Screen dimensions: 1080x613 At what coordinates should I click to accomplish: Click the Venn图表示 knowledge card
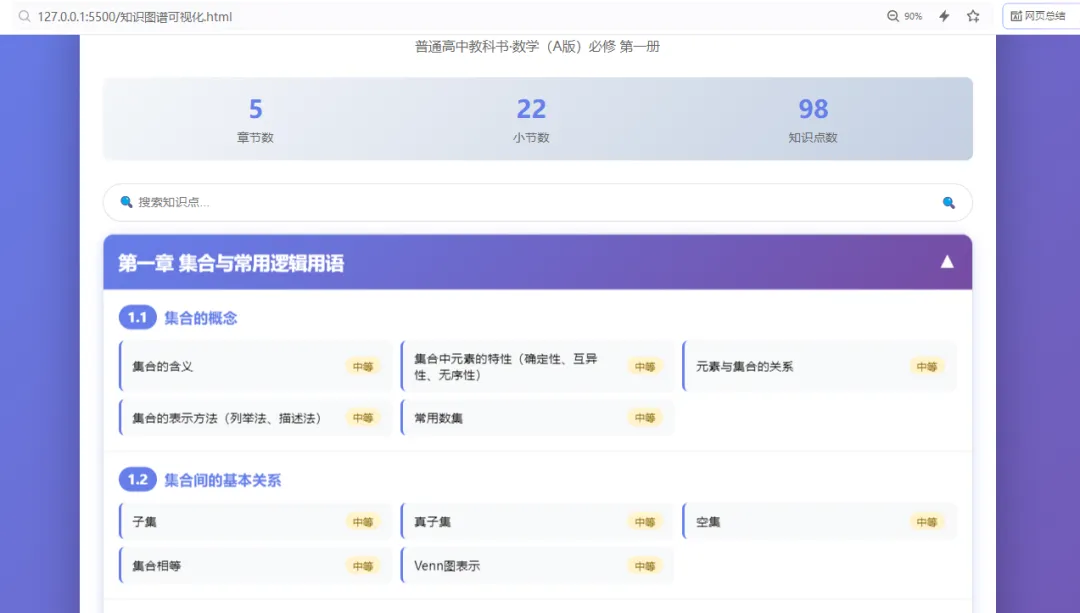(x=537, y=565)
